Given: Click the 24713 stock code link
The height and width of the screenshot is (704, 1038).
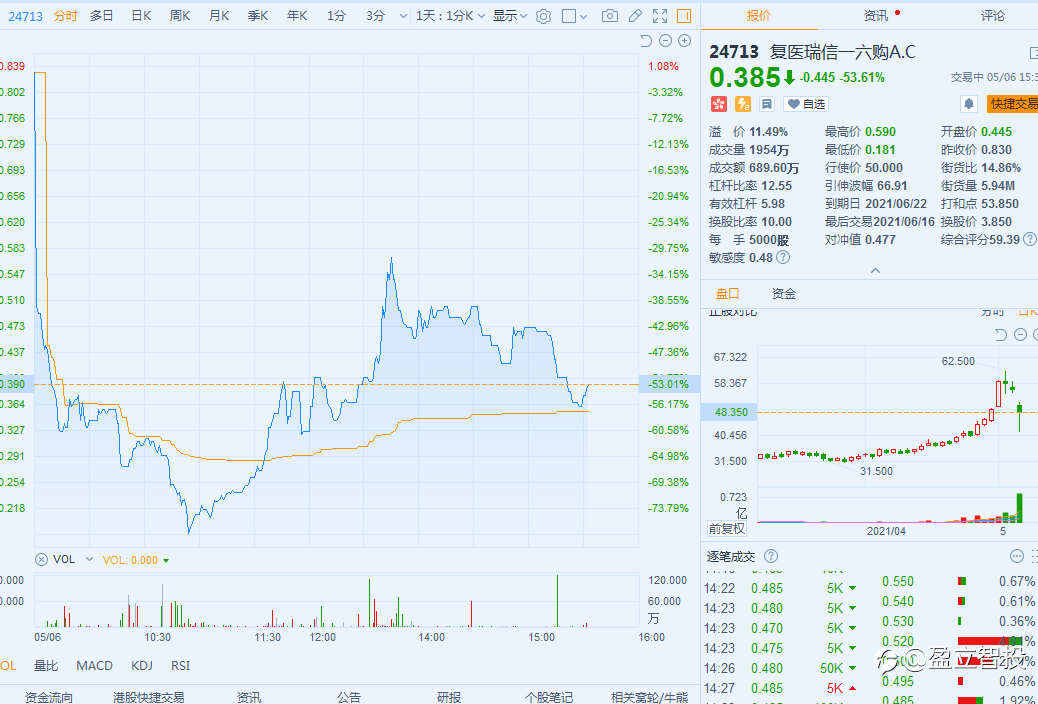Looking at the screenshot, I should [x=25, y=16].
